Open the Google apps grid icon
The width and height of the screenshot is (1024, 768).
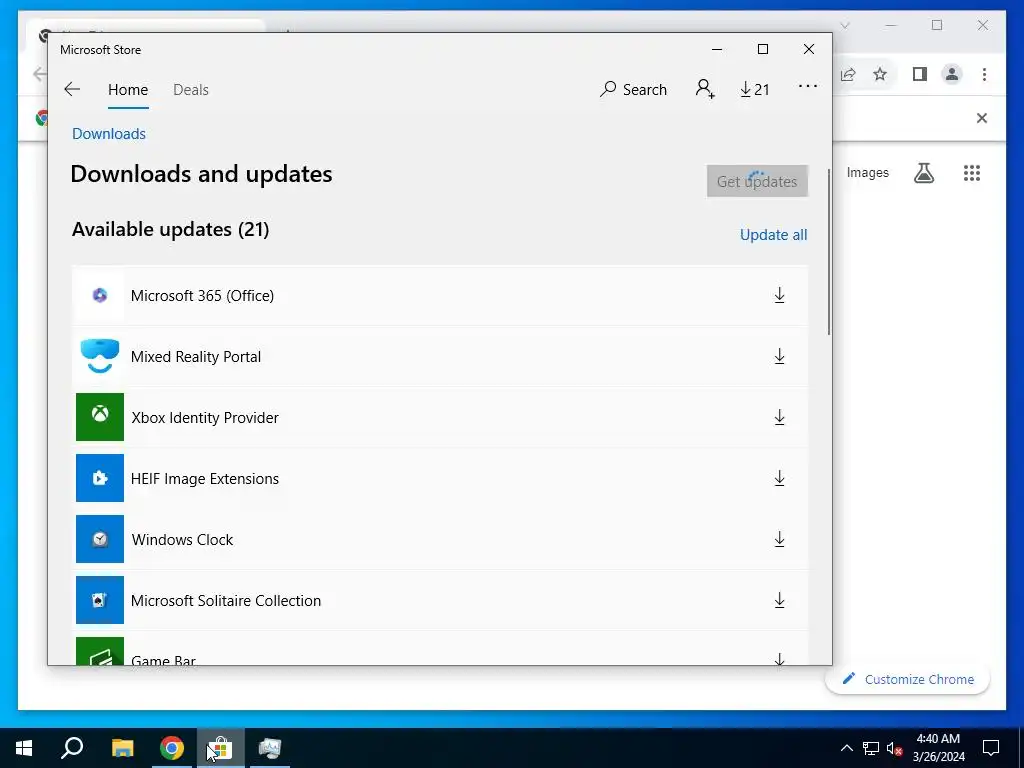tap(972, 172)
